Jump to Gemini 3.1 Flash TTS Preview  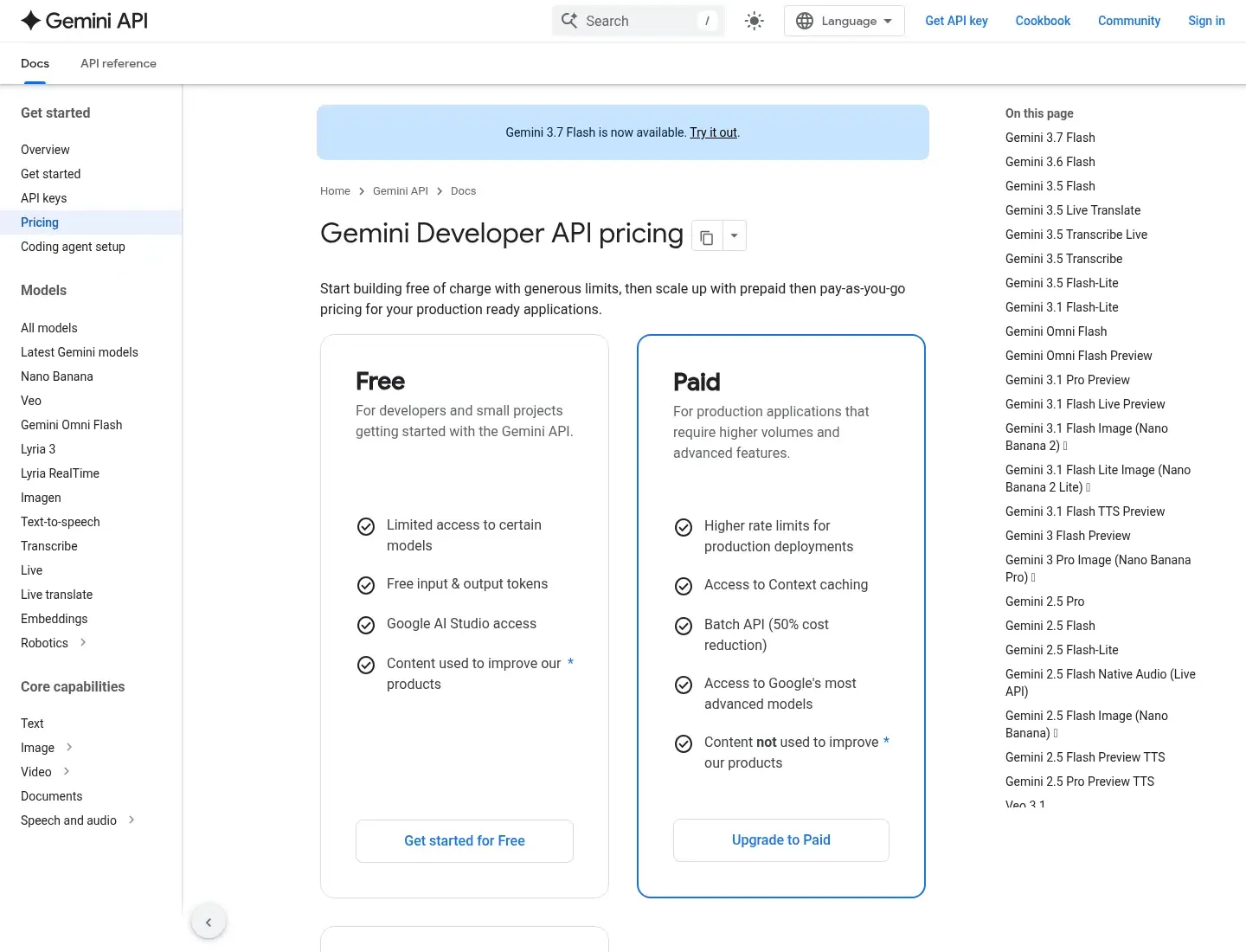pyautogui.click(x=1085, y=511)
